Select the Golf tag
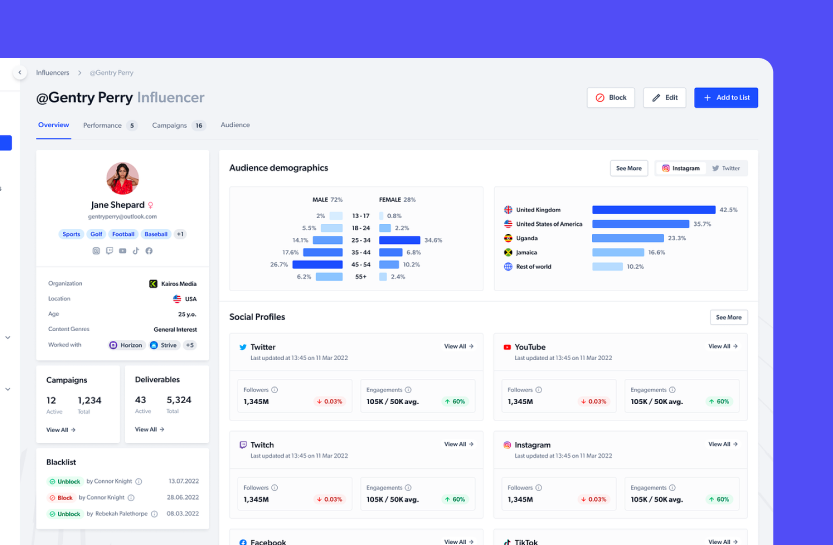Screen dimensions: 833x545 point(96,234)
